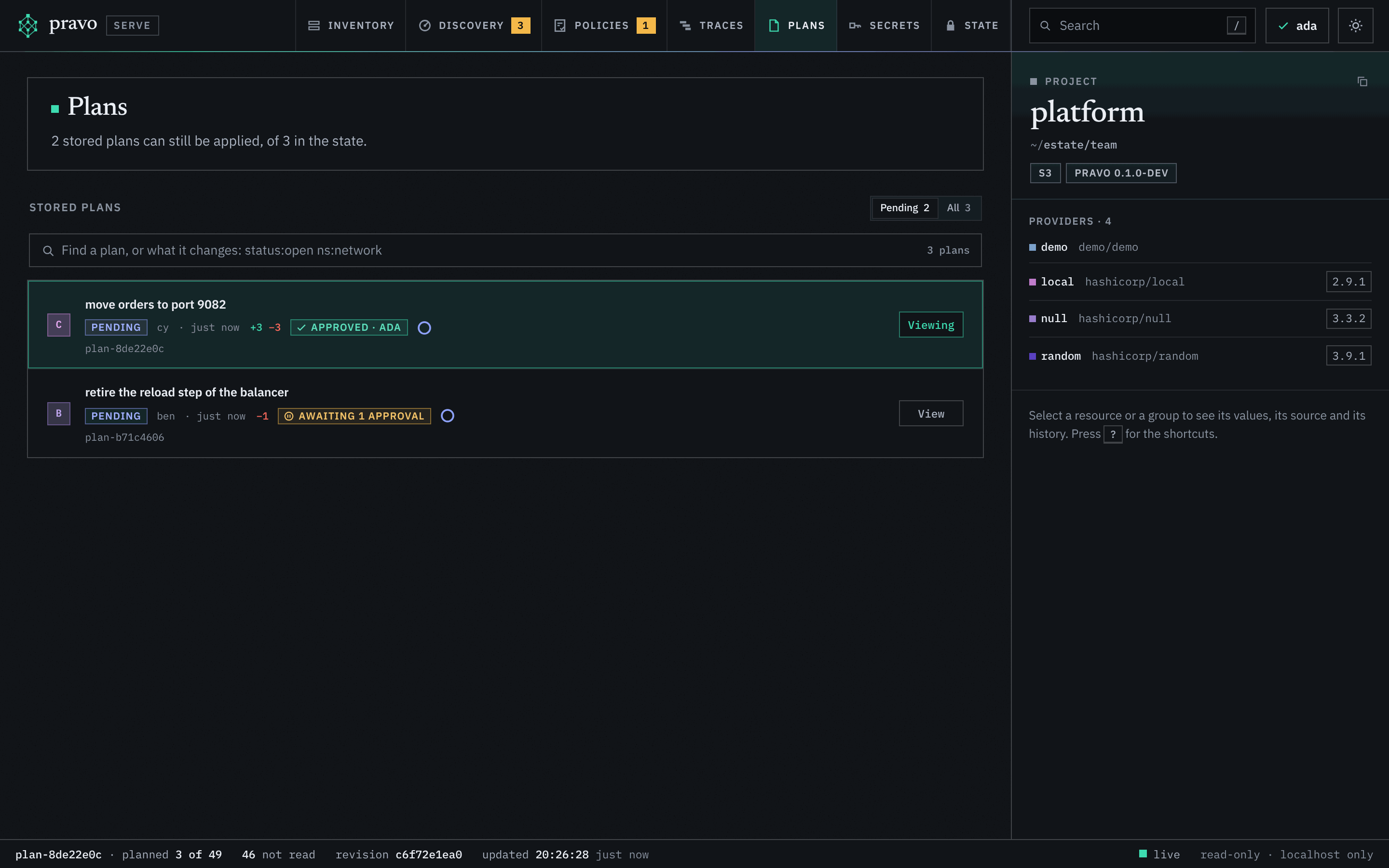Click the Policies badge showing 1
The width and height of the screenshot is (1389, 868).
coord(646,25)
